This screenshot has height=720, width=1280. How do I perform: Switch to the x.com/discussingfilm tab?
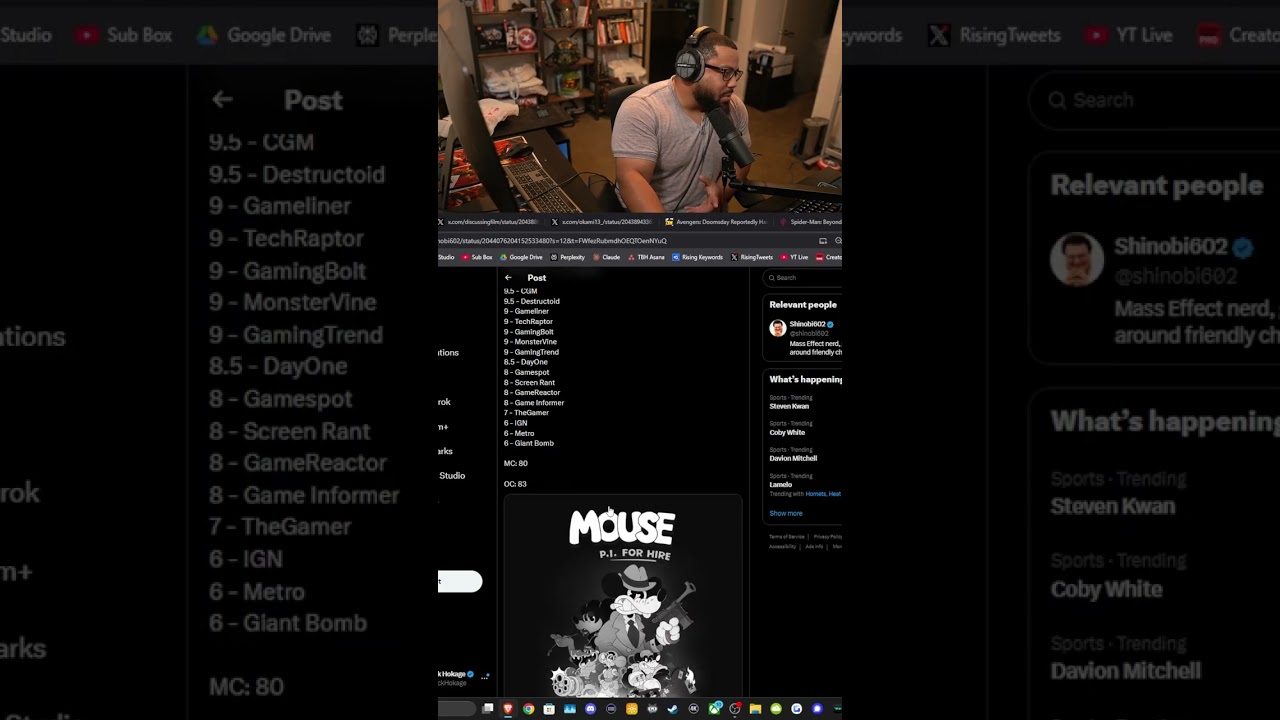tap(491, 222)
